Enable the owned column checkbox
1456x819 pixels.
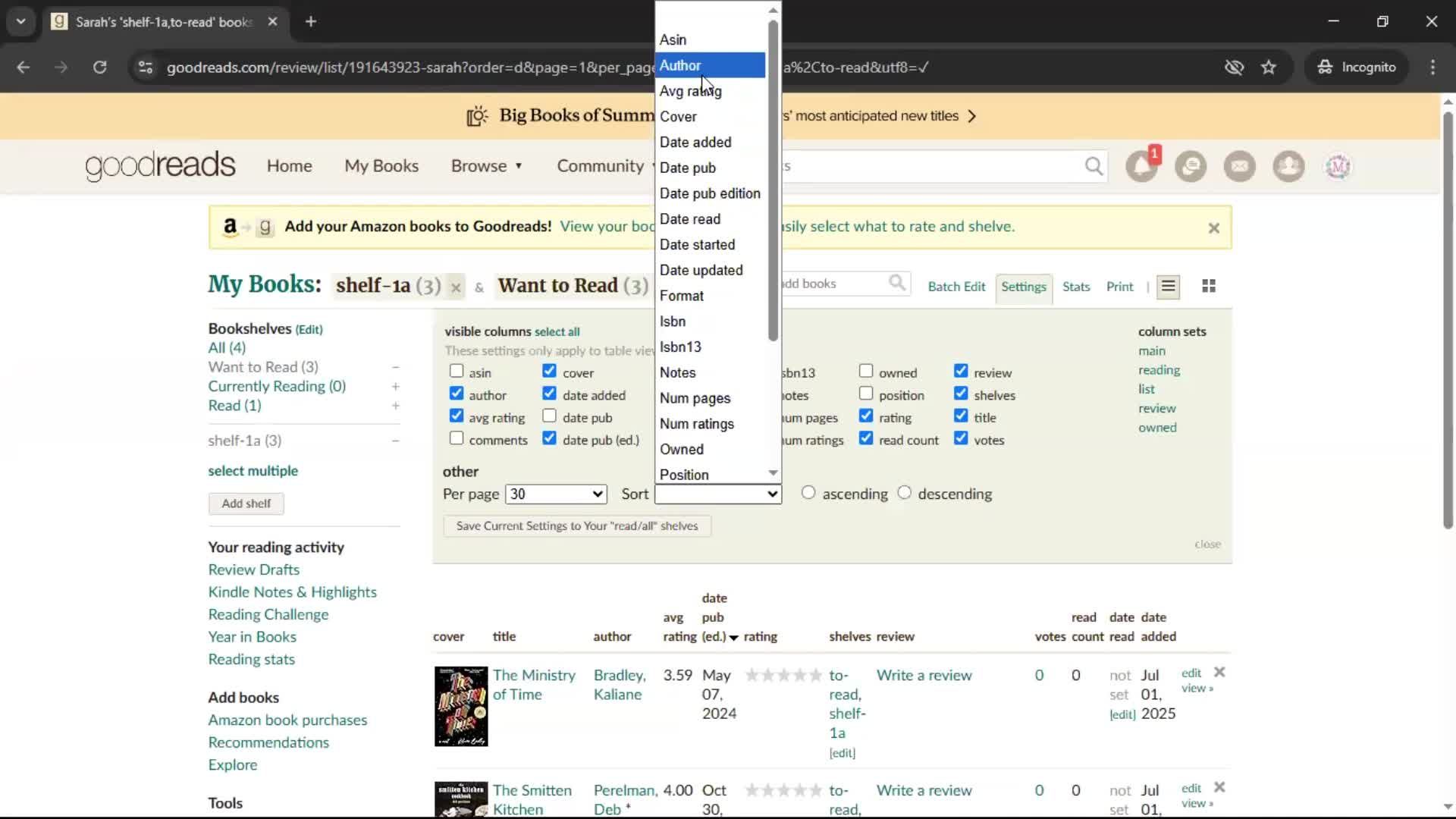click(866, 371)
